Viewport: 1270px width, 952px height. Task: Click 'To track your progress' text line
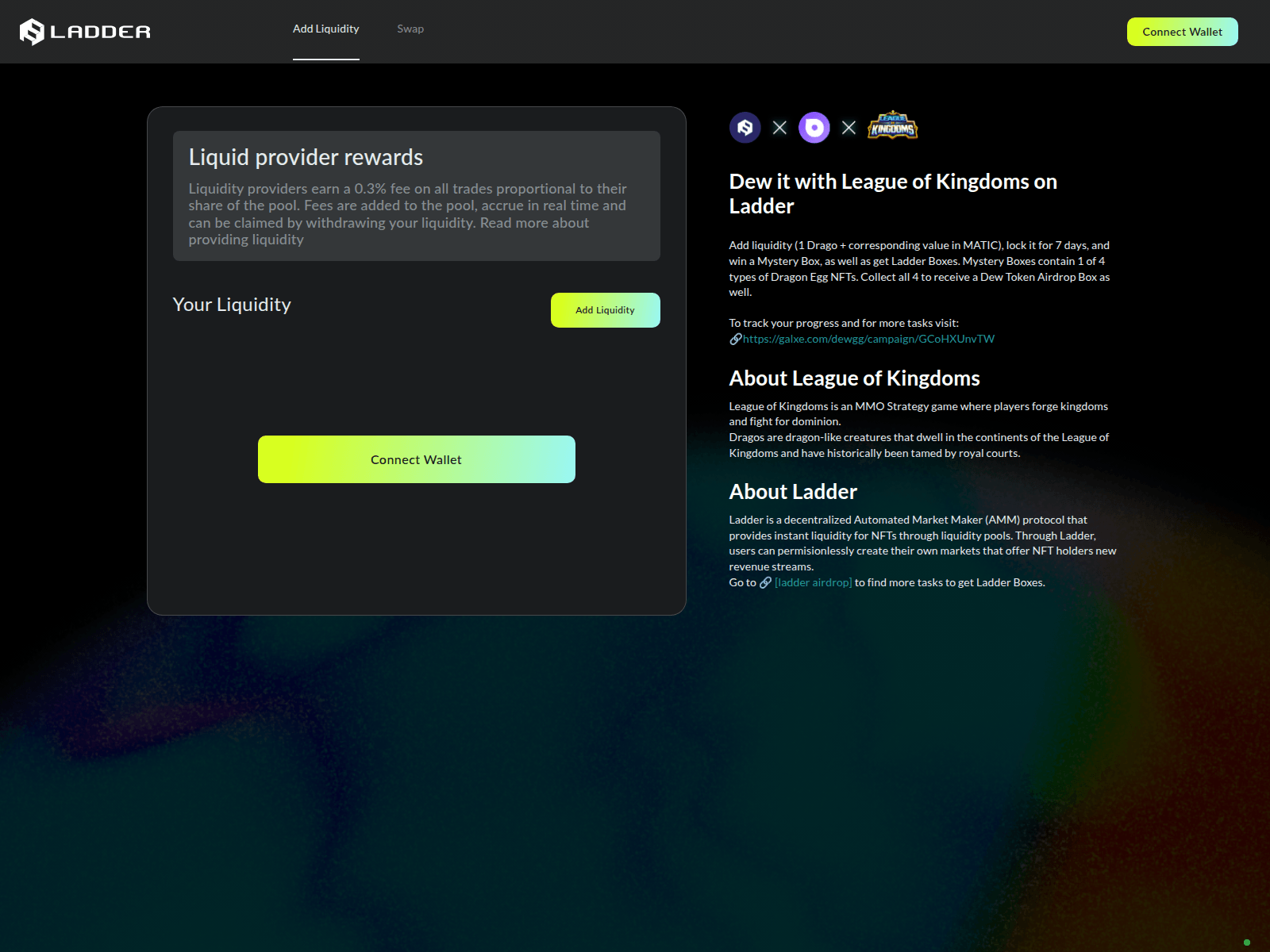[x=844, y=323]
